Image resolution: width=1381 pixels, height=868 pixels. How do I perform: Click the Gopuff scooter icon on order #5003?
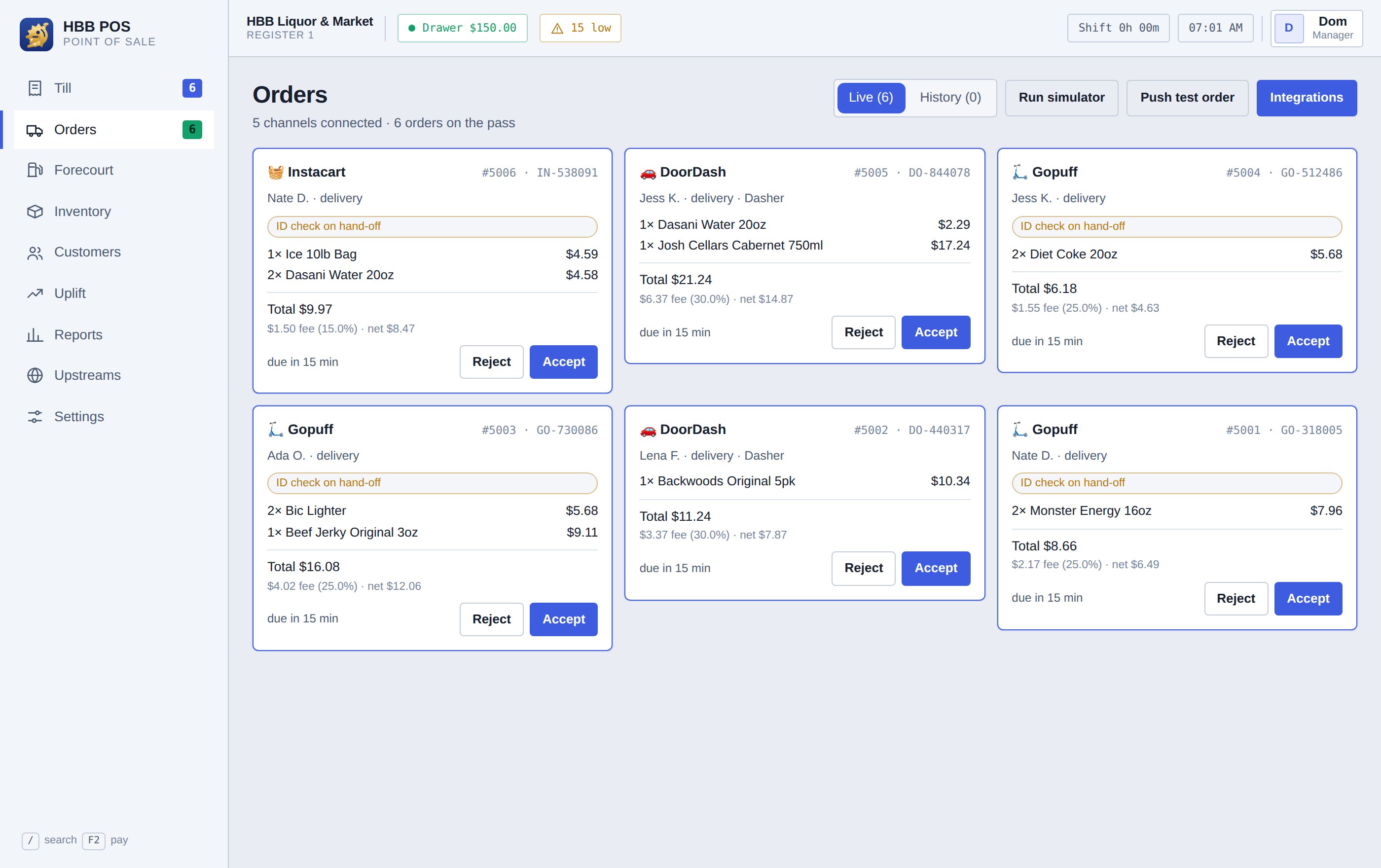276,430
